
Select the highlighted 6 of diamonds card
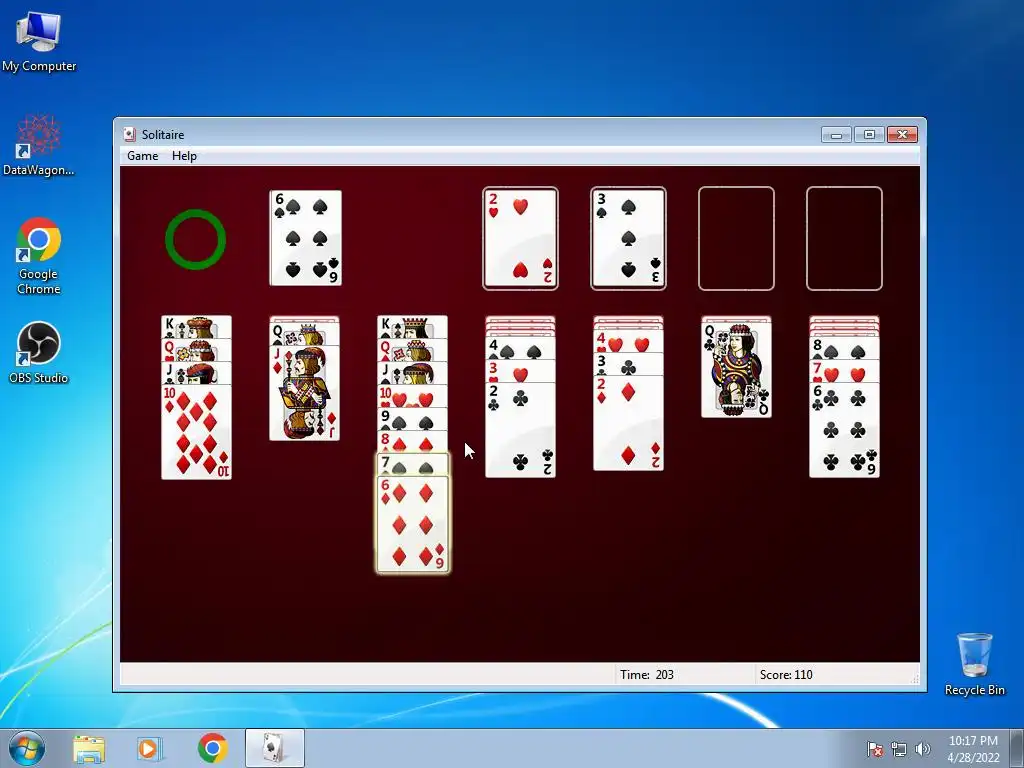pos(413,524)
